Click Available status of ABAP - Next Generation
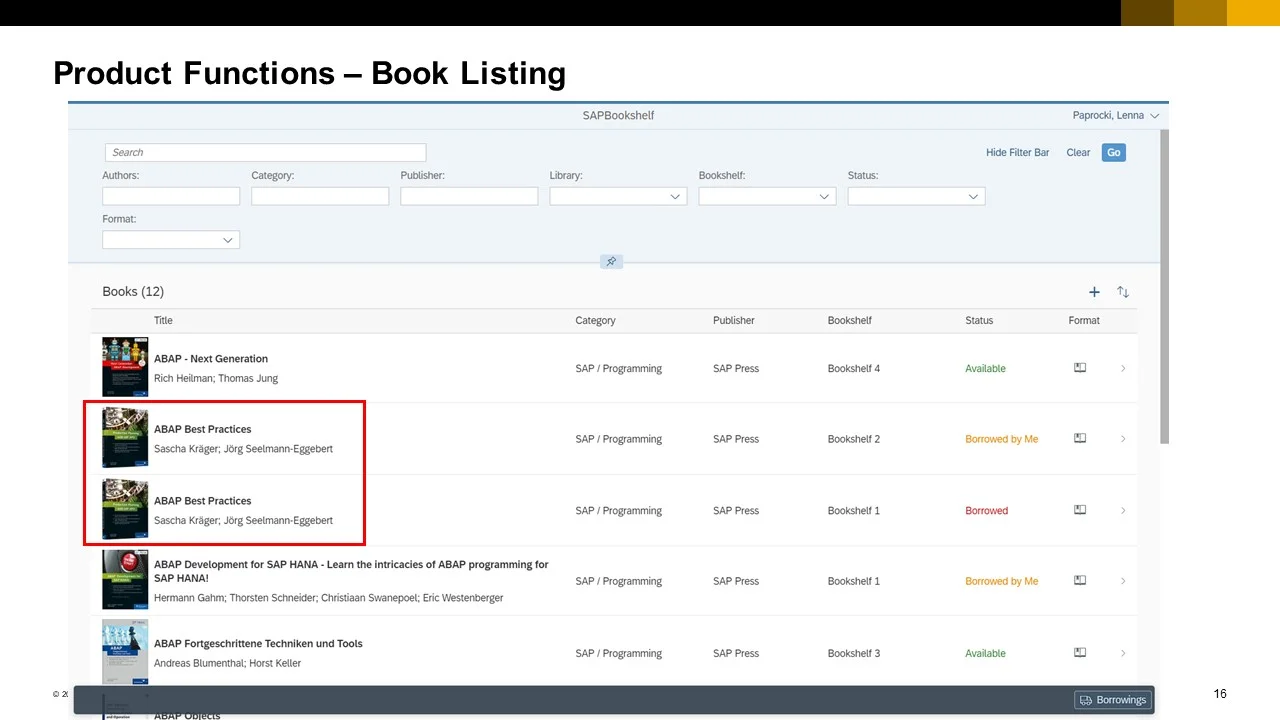The width and height of the screenshot is (1280, 720). [985, 368]
